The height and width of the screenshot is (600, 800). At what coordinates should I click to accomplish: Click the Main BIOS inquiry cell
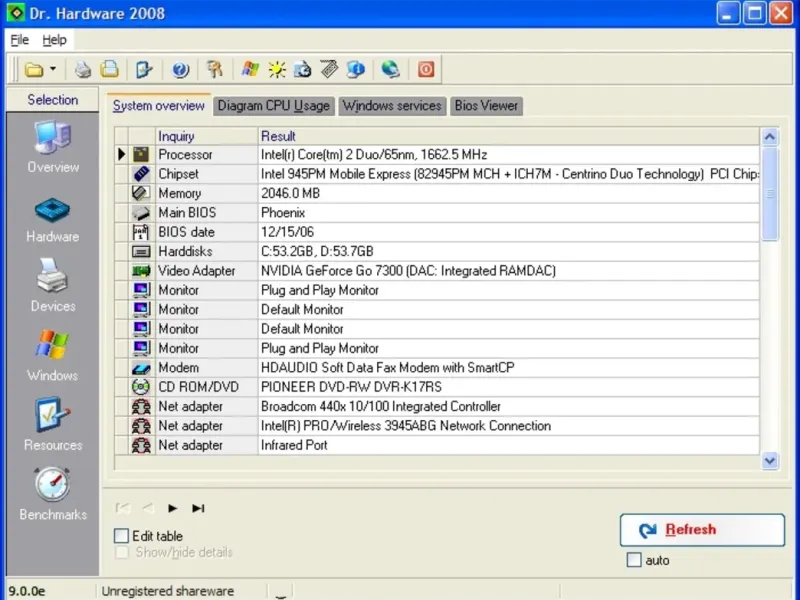tap(207, 213)
